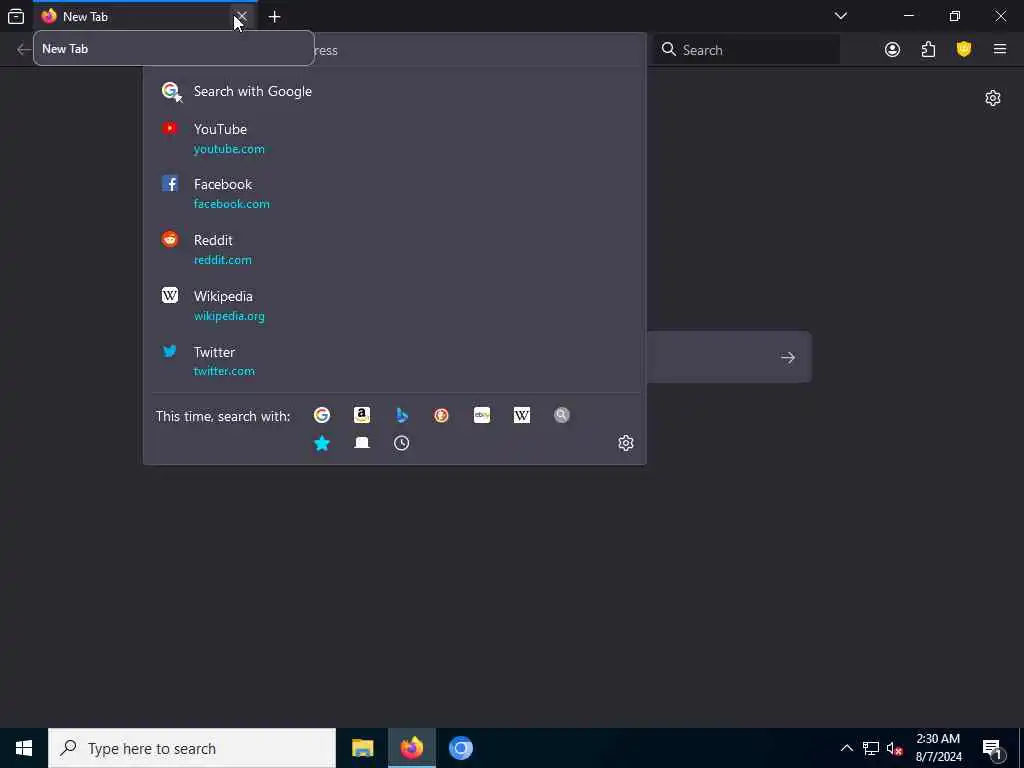Choose YouTube suggestion
The image size is (1024, 768).
pos(394,138)
